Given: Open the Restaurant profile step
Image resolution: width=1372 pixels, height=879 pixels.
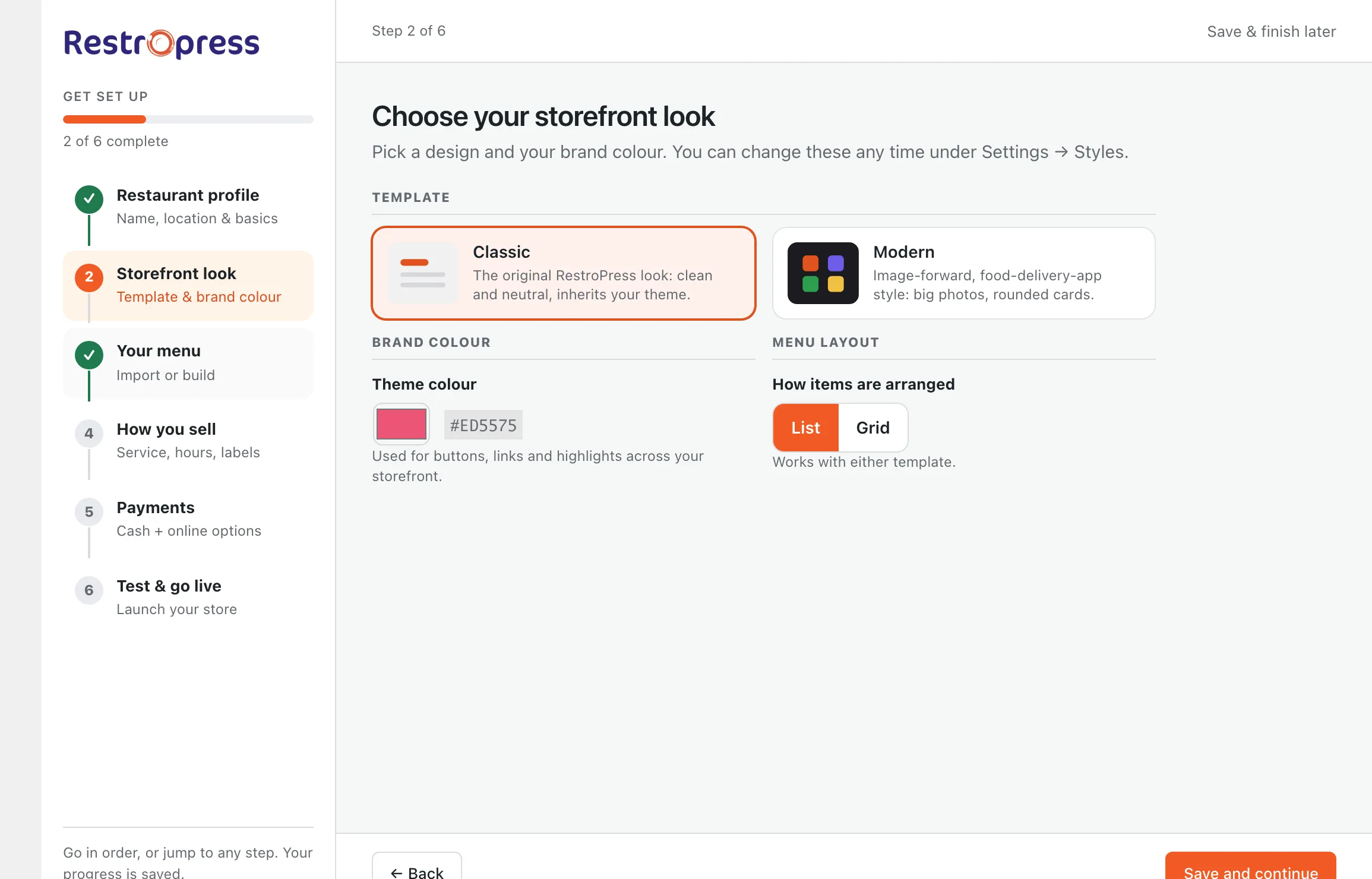Looking at the screenshot, I should tap(188, 207).
